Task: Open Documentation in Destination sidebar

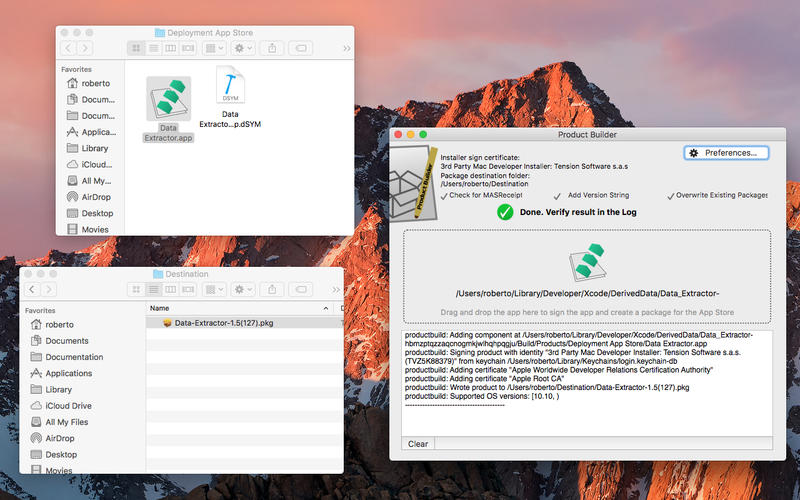Action: (x=67, y=357)
